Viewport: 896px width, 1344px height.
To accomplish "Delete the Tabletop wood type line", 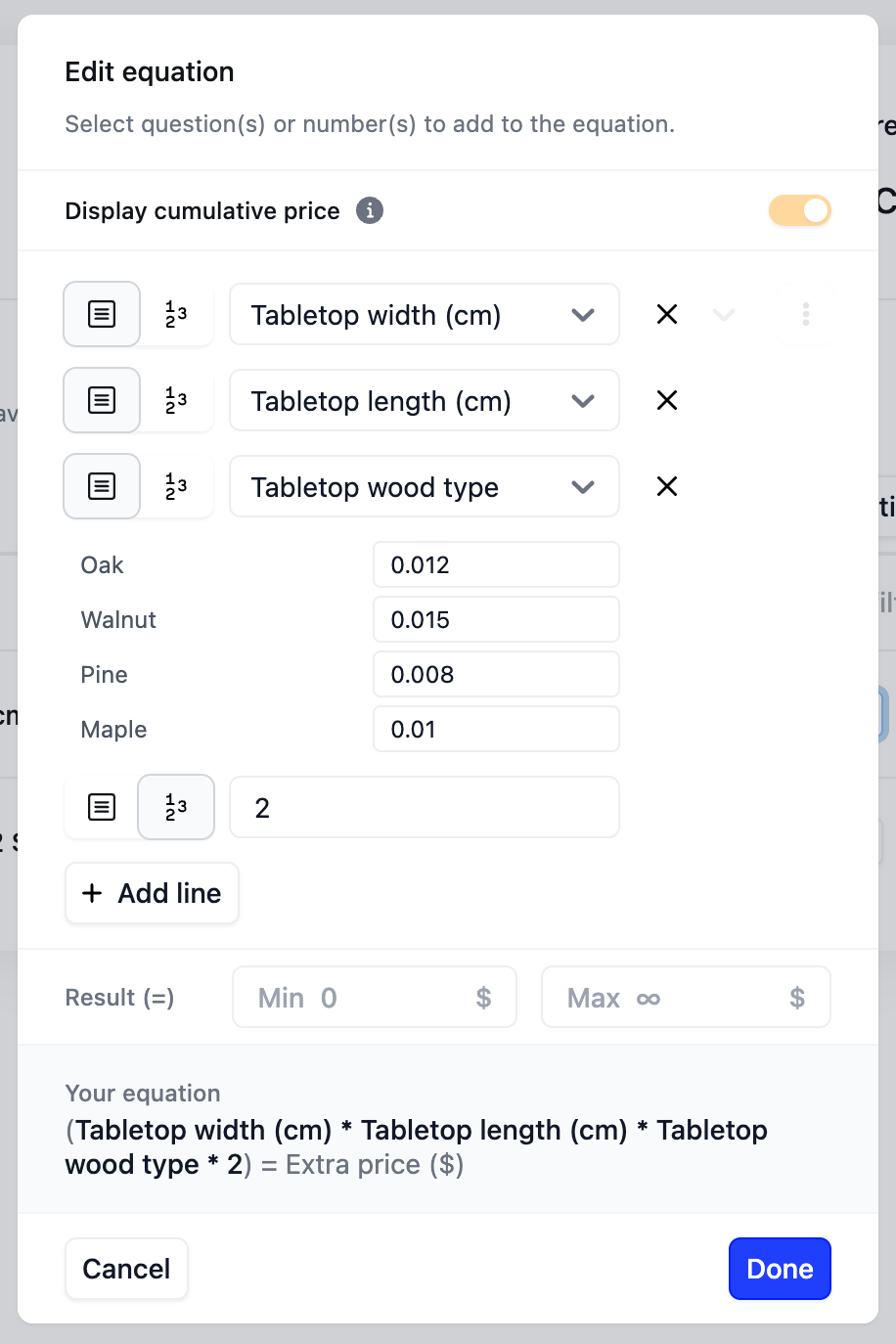I will [667, 486].
